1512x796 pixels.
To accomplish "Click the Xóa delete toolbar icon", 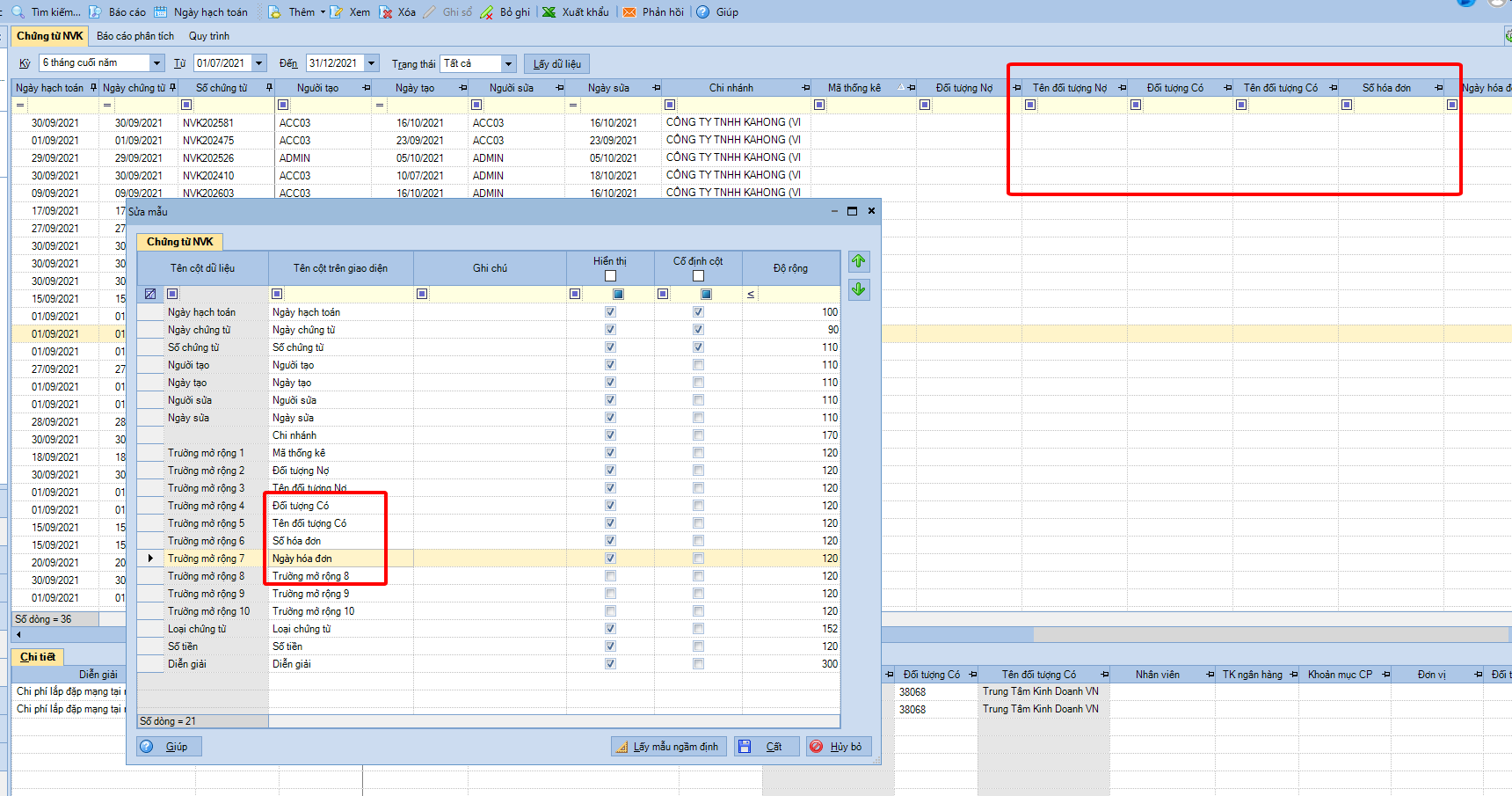I will pos(385,12).
